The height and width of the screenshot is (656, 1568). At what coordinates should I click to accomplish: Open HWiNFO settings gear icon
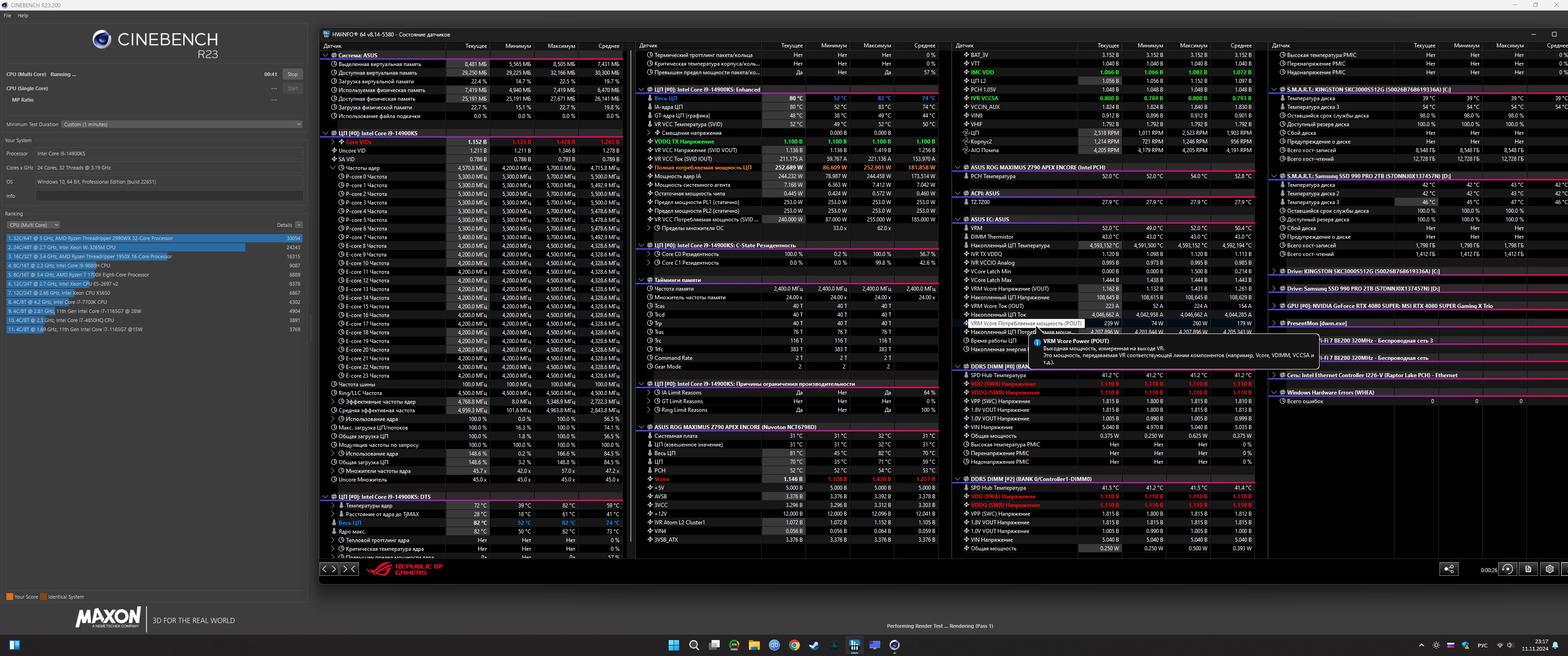1550,569
